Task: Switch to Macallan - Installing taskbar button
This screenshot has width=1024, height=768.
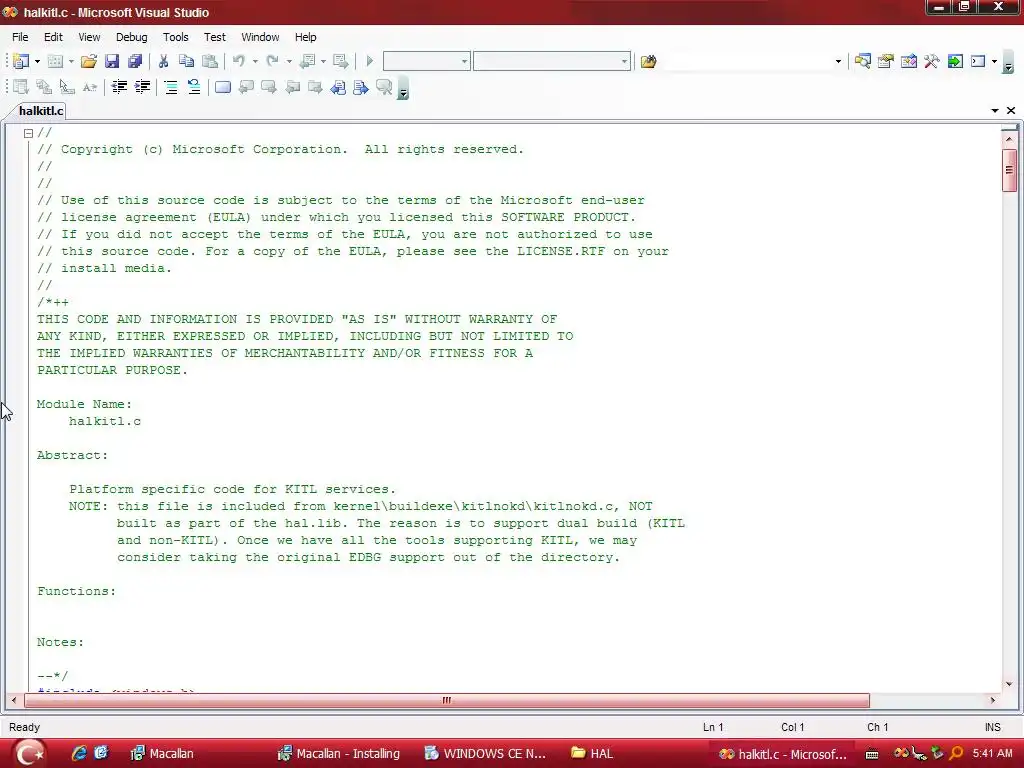Action: pos(339,754)
